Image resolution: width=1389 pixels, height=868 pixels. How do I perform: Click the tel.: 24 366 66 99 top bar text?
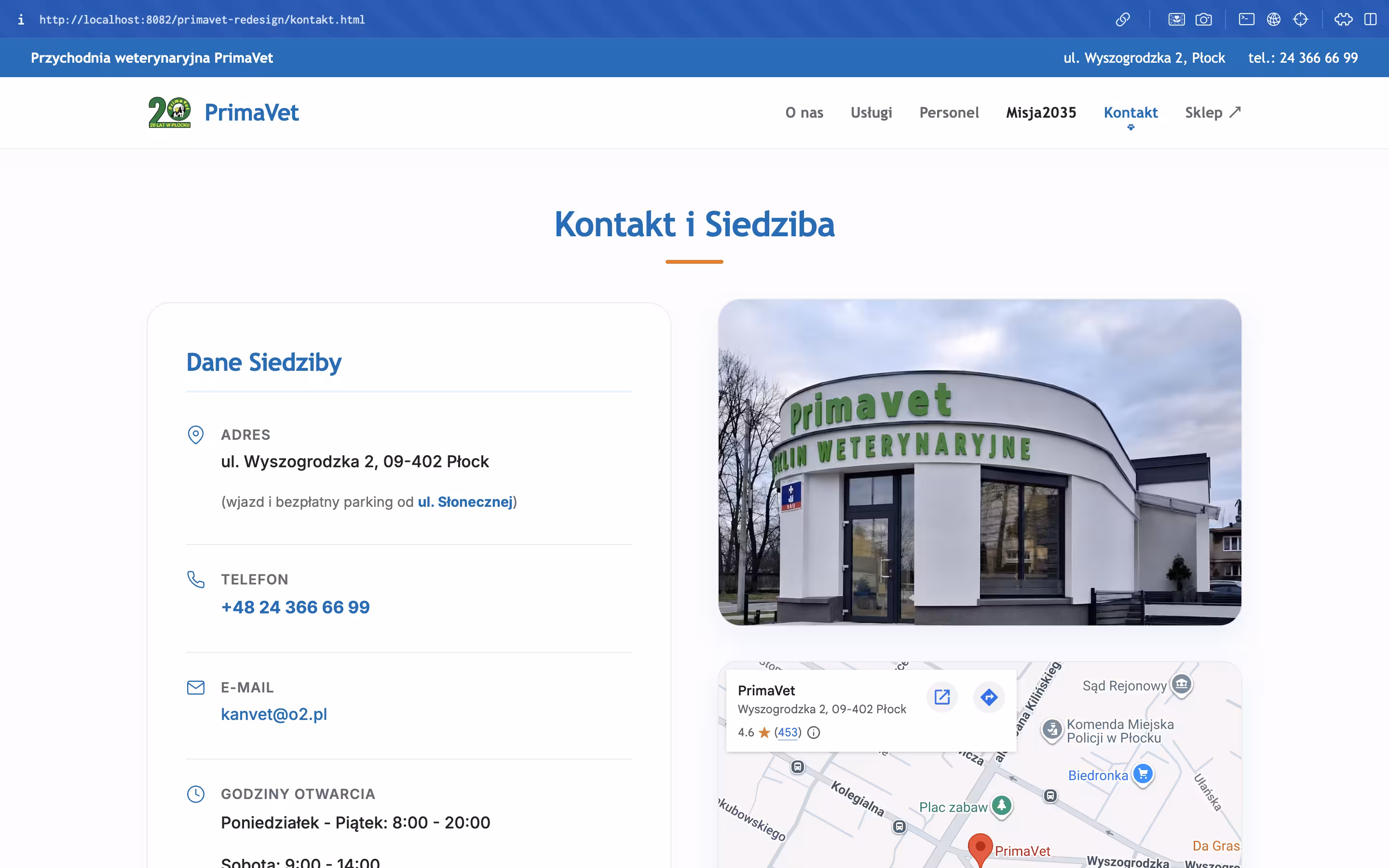tap(1303, 57)
